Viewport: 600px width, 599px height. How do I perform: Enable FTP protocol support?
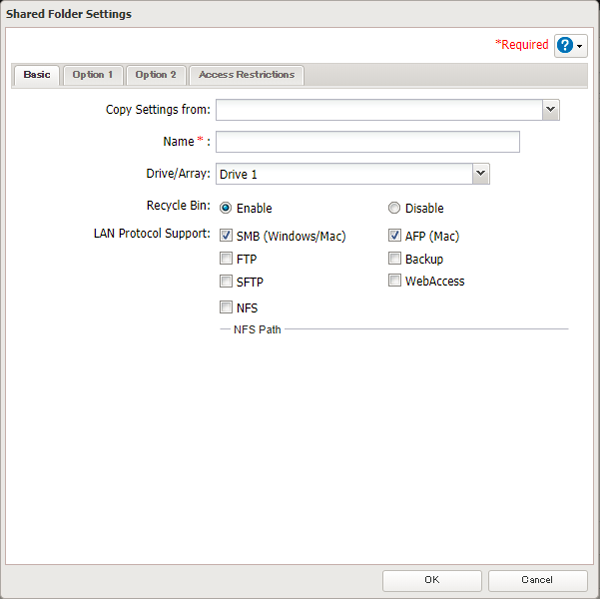(x=226, y=259)
